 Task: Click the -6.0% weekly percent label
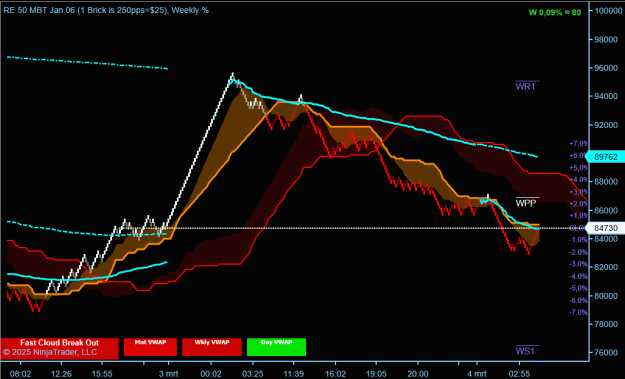point(578,300)
